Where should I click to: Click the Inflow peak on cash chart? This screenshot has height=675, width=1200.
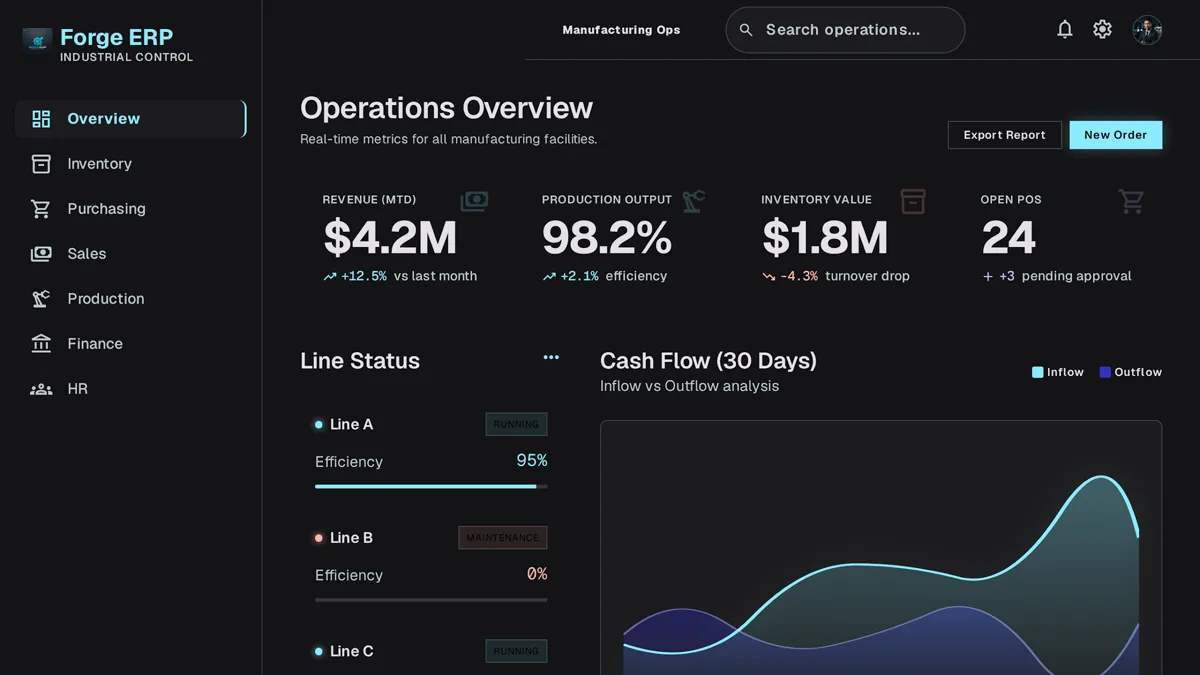coord(1101,477)
